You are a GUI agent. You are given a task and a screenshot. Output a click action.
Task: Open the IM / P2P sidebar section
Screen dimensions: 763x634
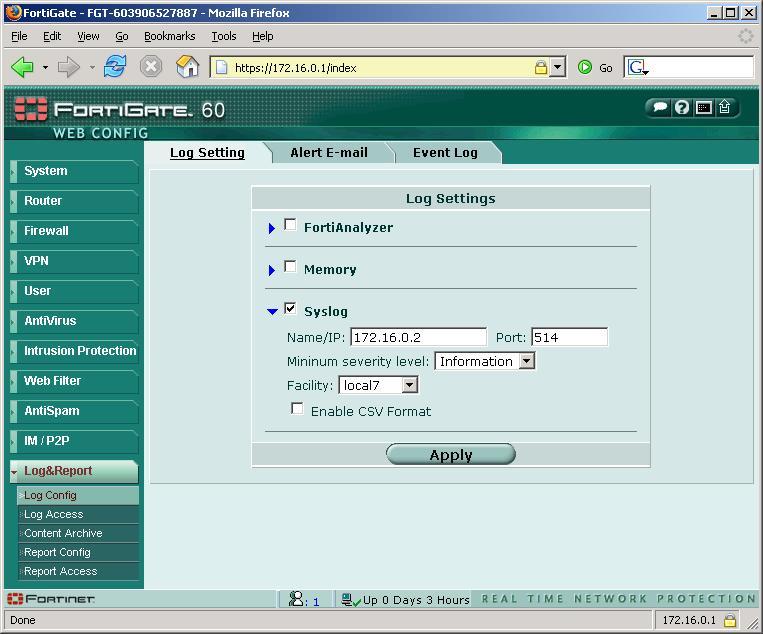click(x=74, y=441)
